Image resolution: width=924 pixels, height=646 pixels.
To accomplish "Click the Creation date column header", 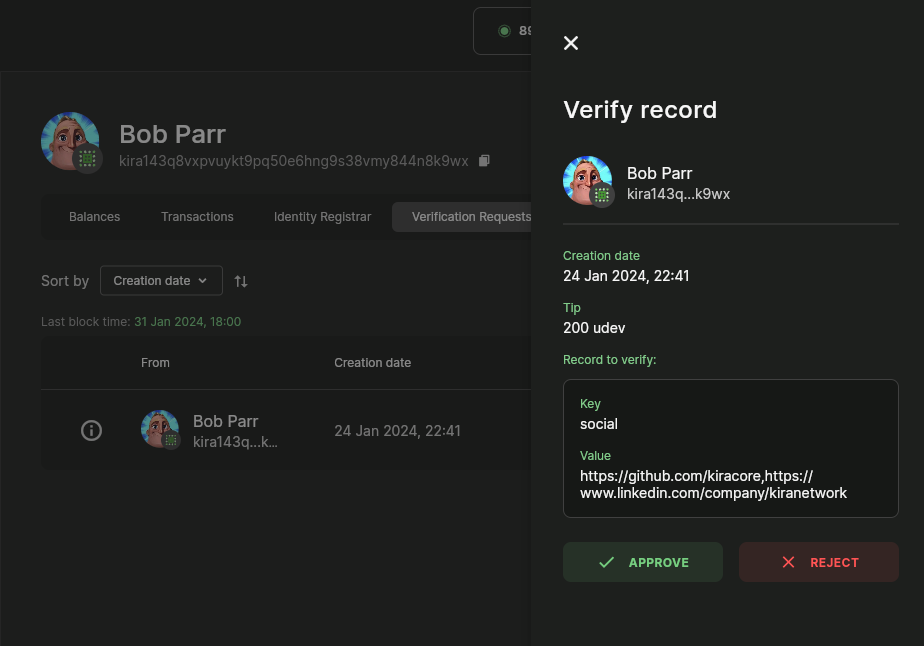I will point(372,363).
